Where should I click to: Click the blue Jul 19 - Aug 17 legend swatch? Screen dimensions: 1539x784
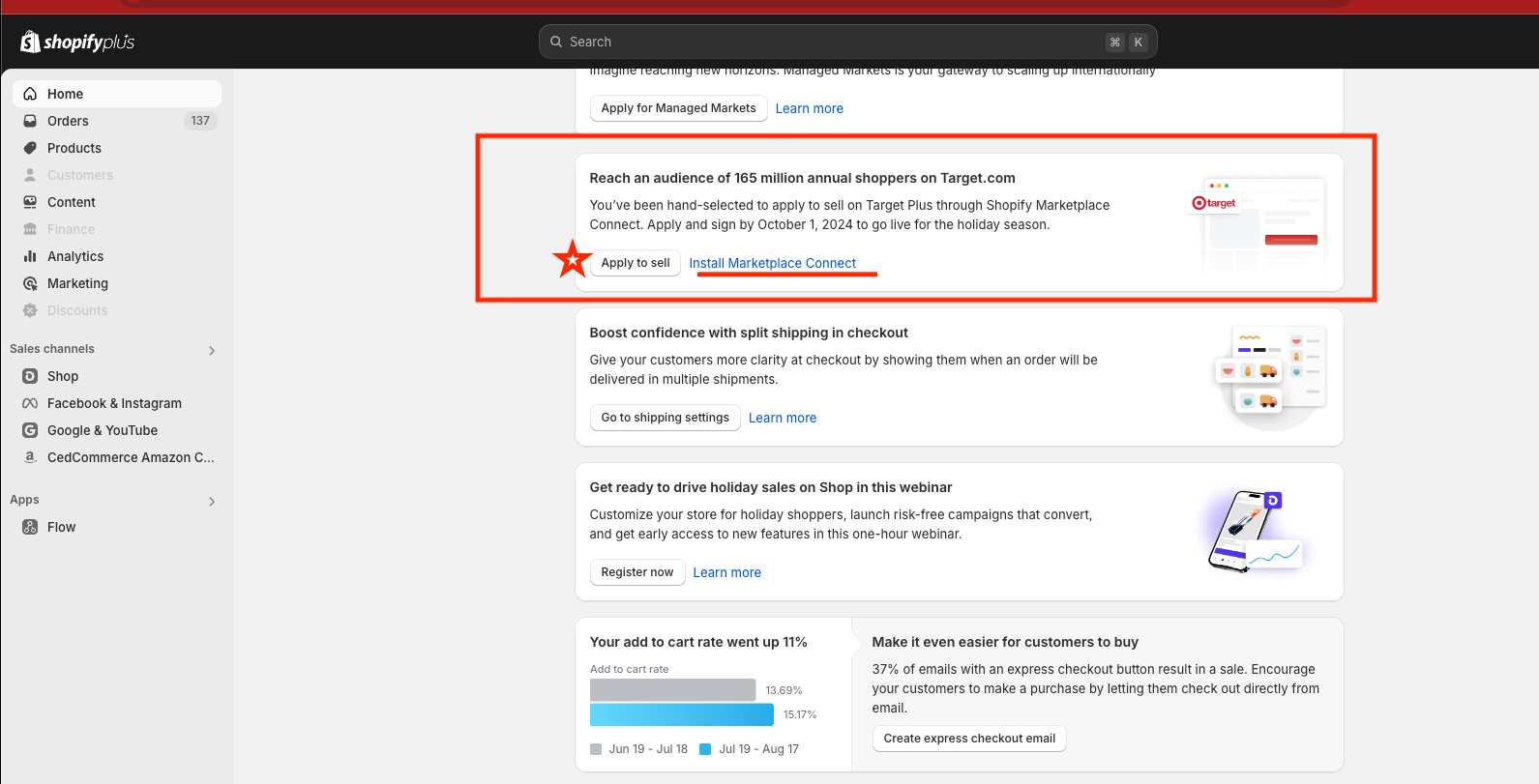click(x=705, y=749)
